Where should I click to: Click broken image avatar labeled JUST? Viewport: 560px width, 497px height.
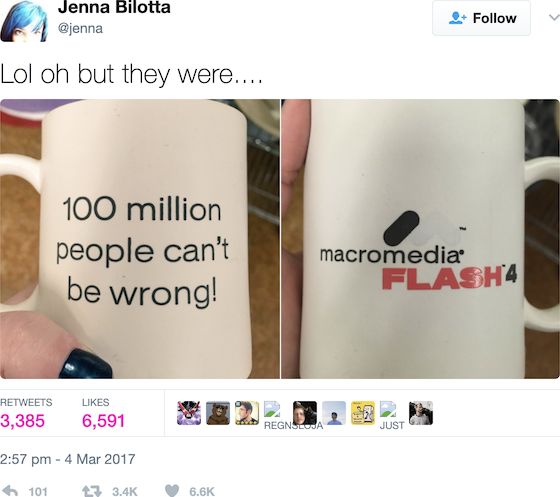pos(388,410)
